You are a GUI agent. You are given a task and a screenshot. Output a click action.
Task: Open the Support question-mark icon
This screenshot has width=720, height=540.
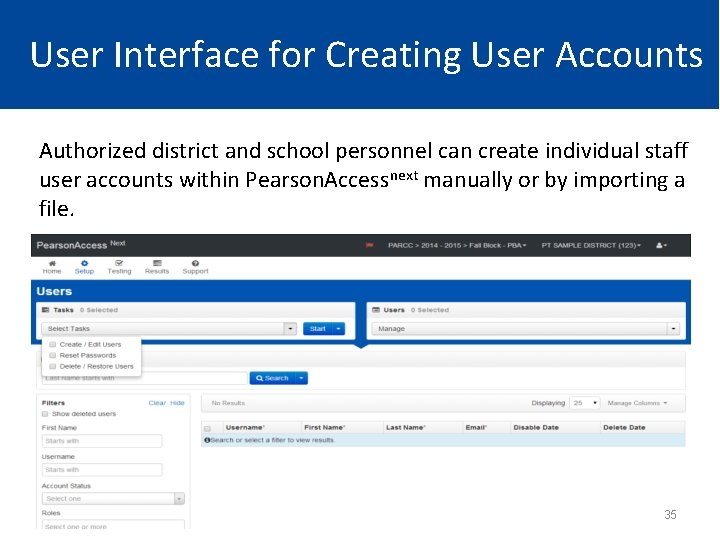click(195, 263)
